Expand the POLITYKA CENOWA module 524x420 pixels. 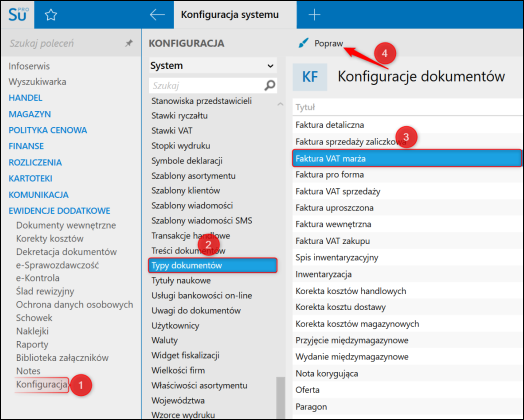click(48, 130)
